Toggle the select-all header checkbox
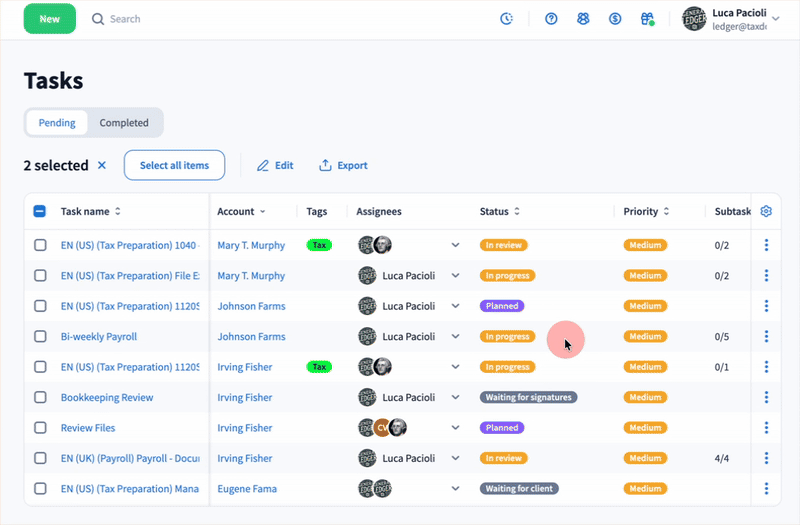800x525 pixels. click(x=40, y=211)
